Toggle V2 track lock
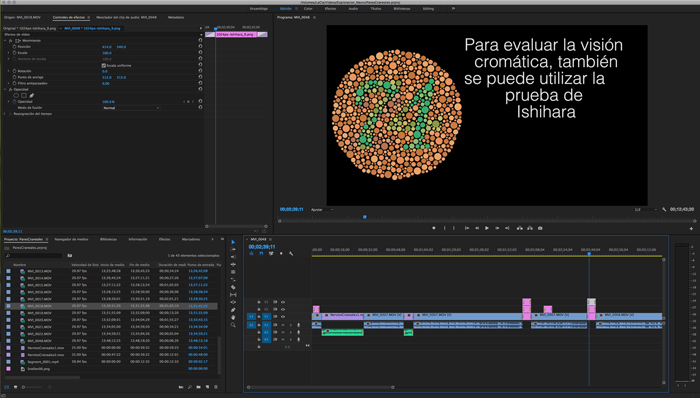Screen dimensions: 700x398 pos(259,309)
